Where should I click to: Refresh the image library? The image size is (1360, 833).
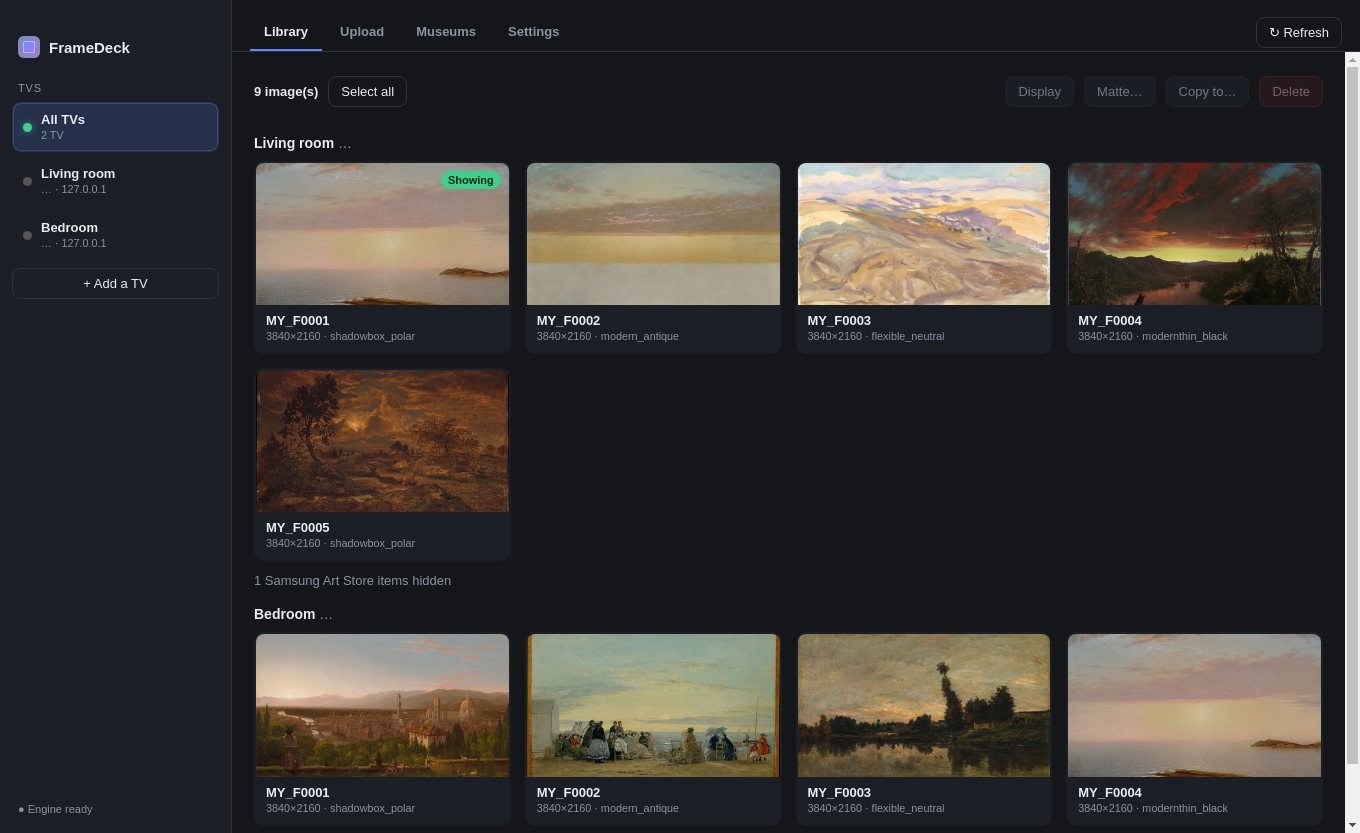1299,32
